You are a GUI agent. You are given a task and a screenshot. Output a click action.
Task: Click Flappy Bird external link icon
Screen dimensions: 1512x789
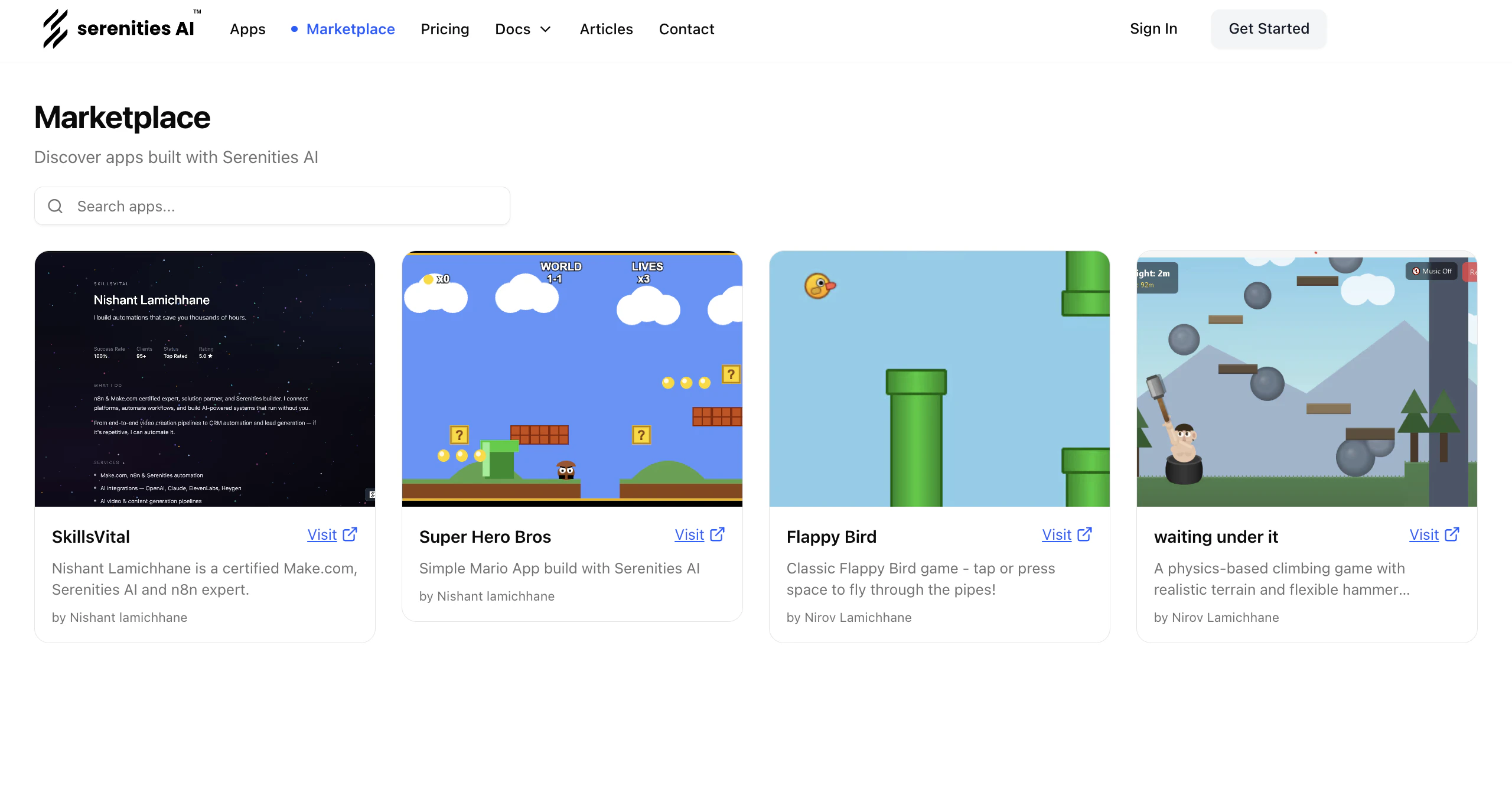tap(1085, 534)
